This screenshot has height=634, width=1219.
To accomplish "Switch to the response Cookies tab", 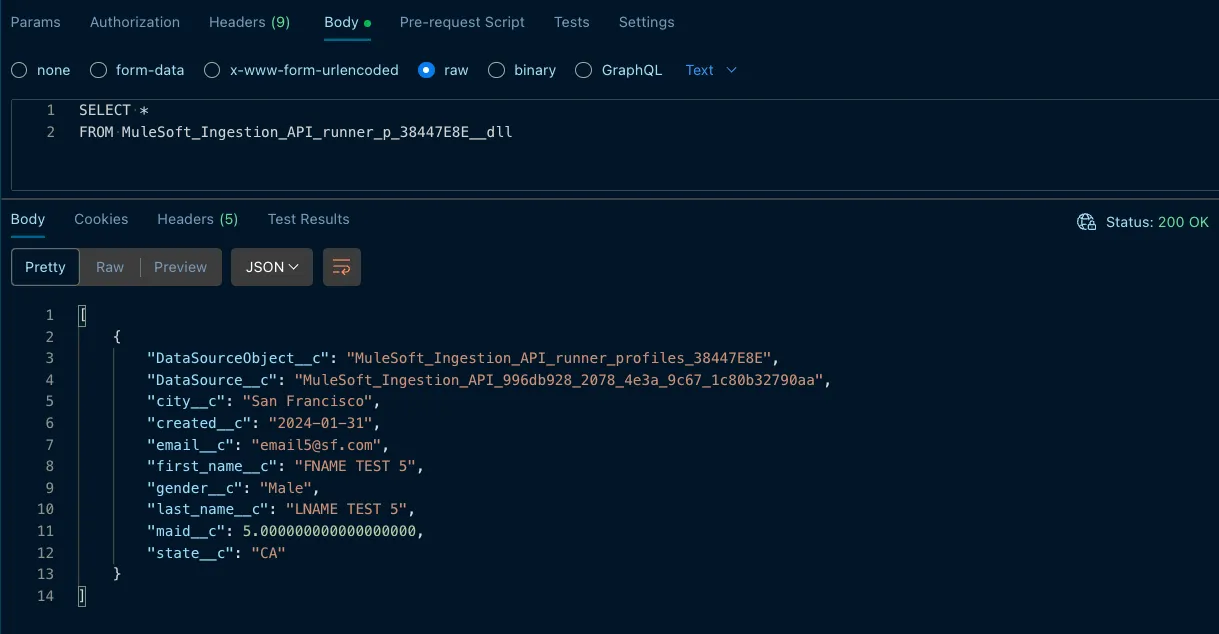I will coord(101,219).
